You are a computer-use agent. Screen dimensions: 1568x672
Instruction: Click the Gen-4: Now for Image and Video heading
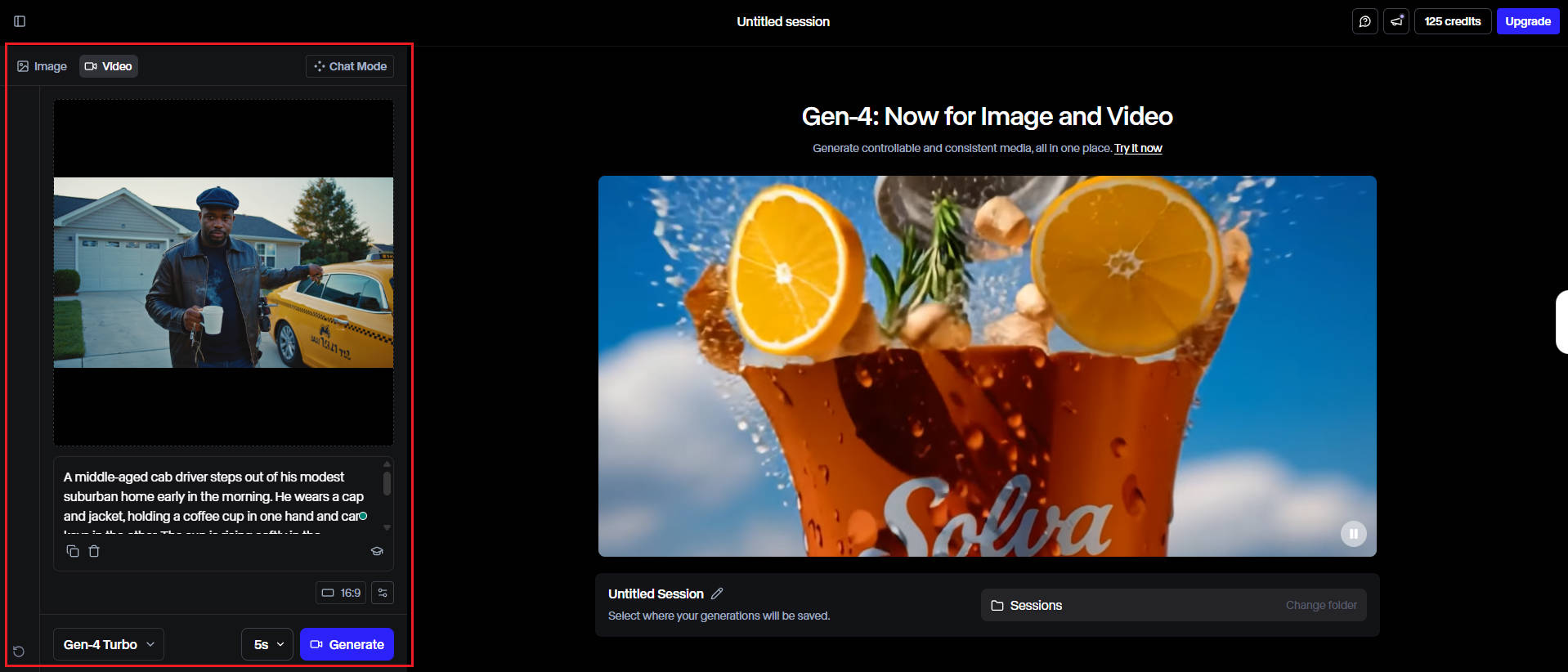[987, 116]
